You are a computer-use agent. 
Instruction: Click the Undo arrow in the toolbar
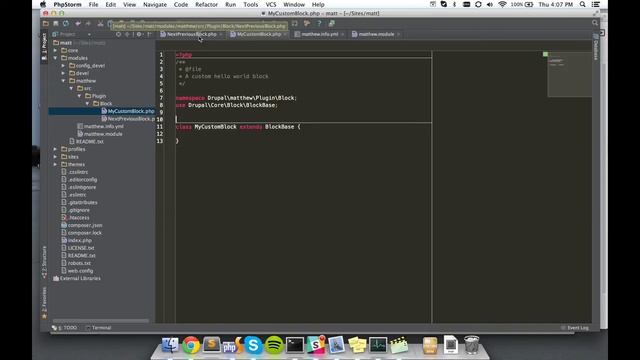(x=78, y=24)
